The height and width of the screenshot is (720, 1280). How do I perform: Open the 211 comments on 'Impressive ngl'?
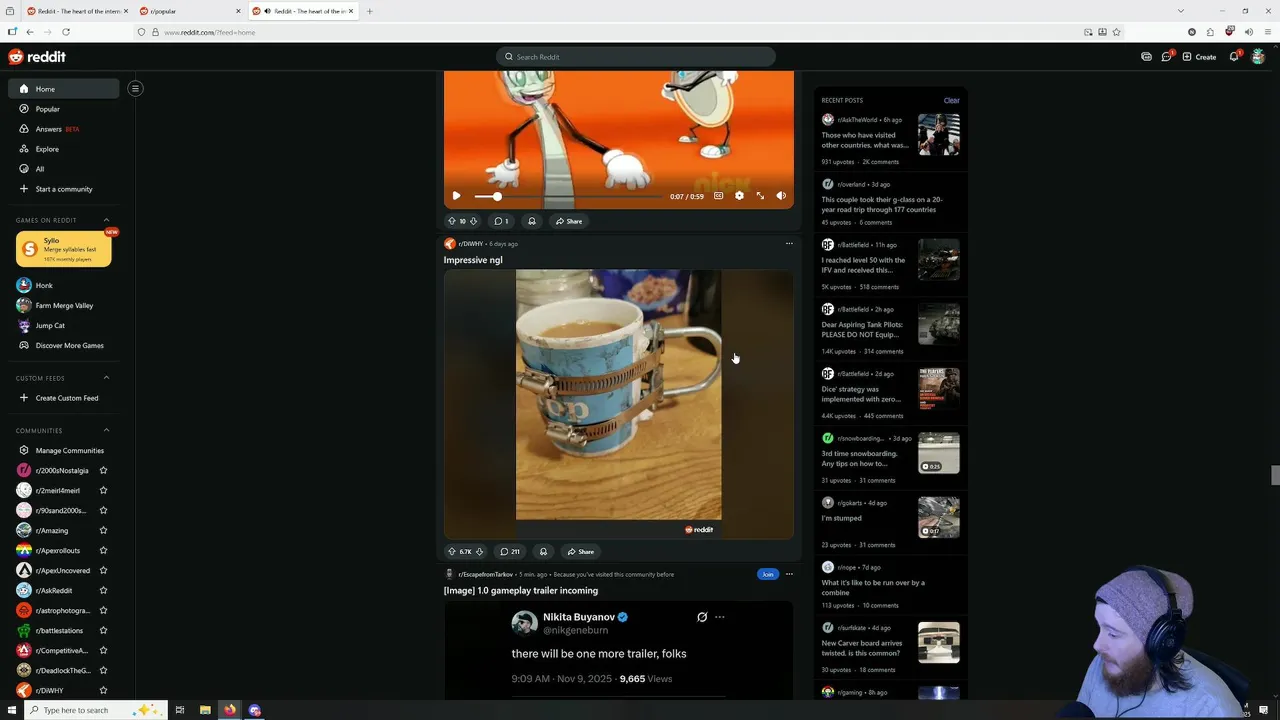pos(510,552)
